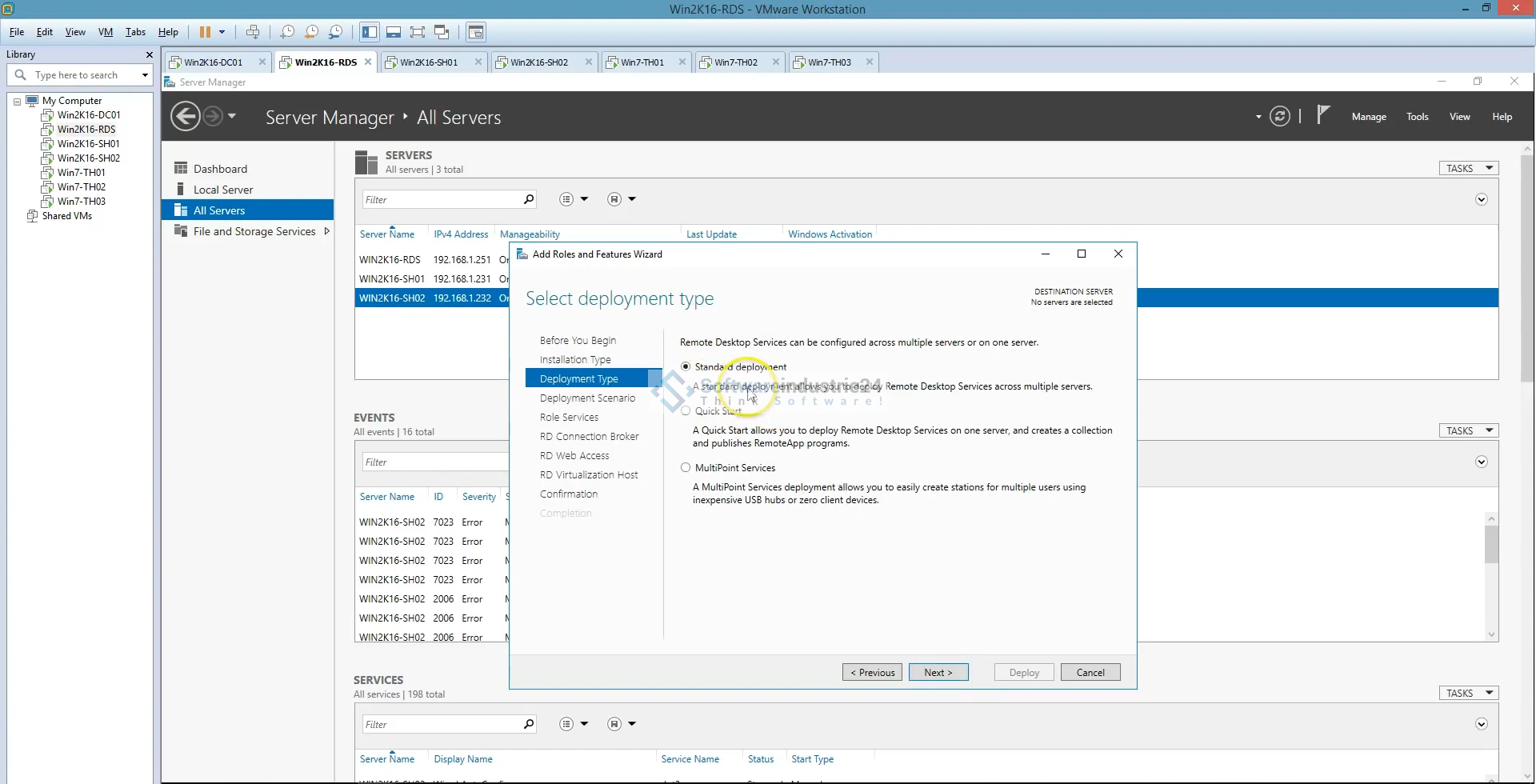
Task: Collapse the My Computer tree node
Action: [x=17, y=102]
